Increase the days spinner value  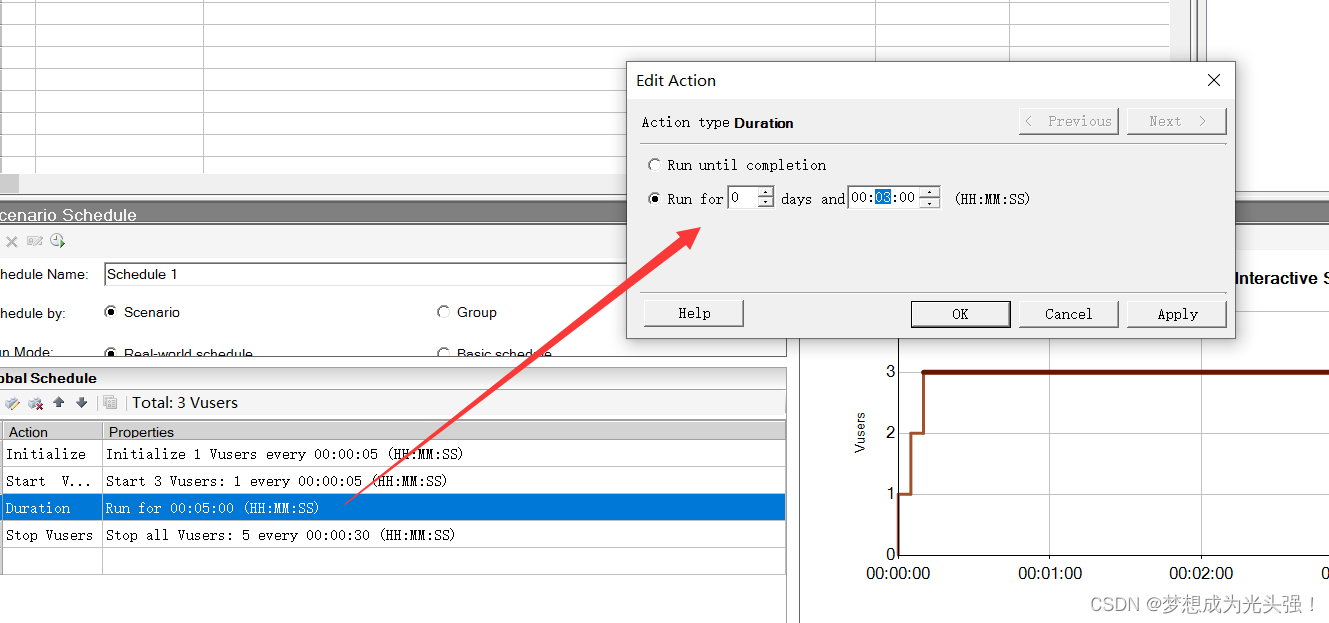766,193
